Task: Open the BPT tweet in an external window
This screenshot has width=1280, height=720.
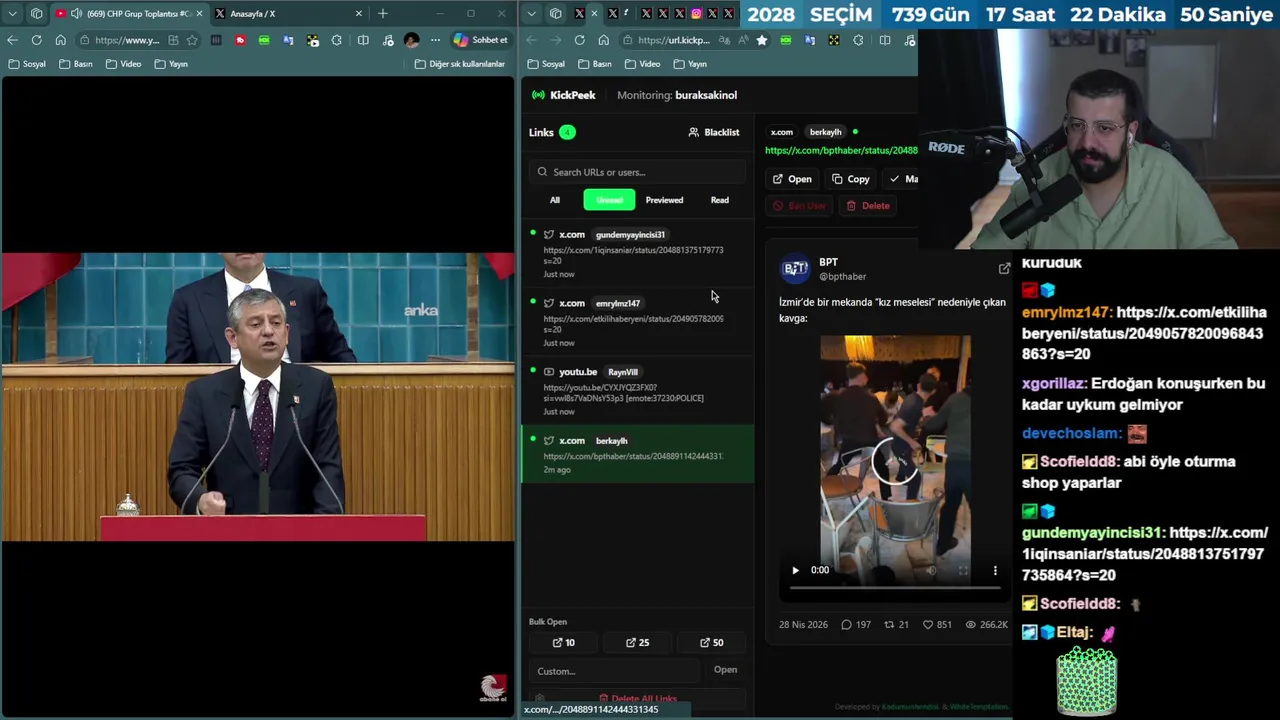Action: click(1004, 268)
